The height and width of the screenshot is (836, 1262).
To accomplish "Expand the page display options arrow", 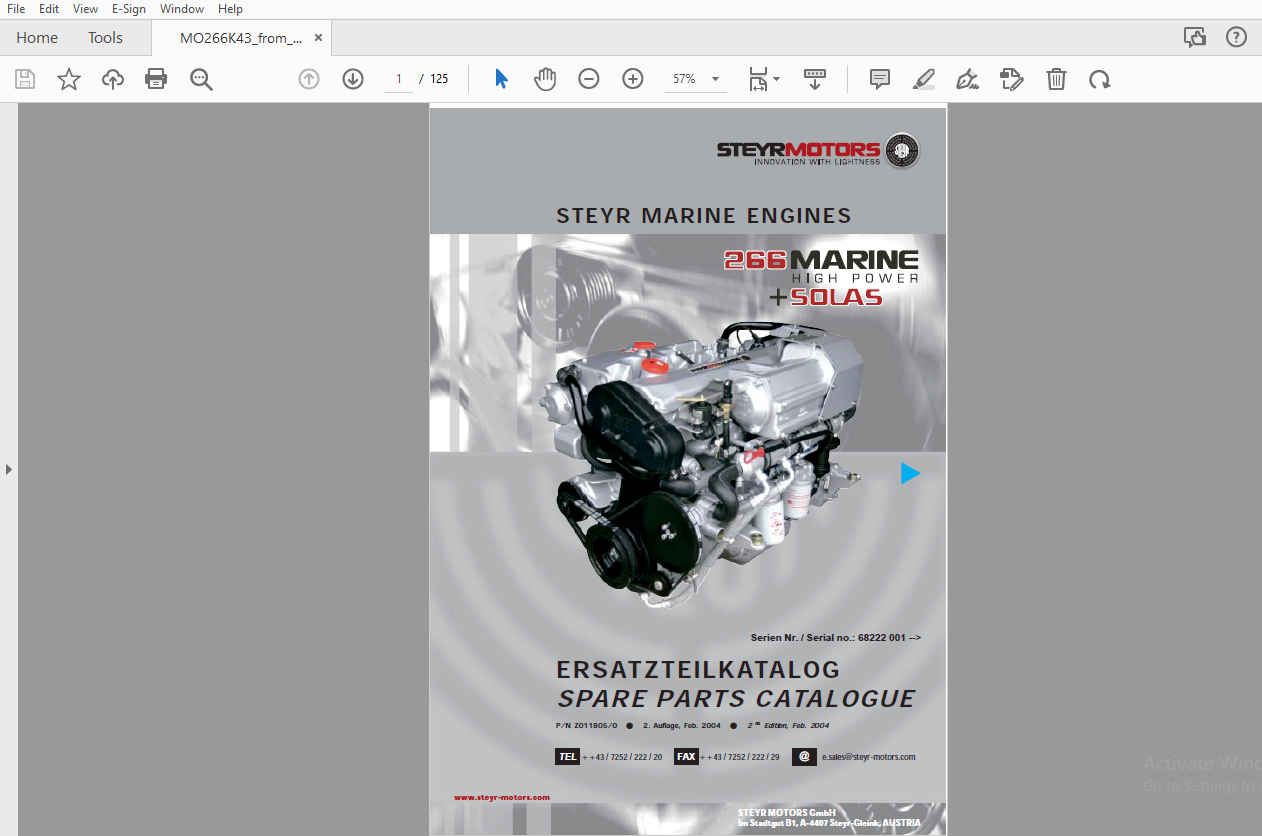I will [x=777, y=78].
